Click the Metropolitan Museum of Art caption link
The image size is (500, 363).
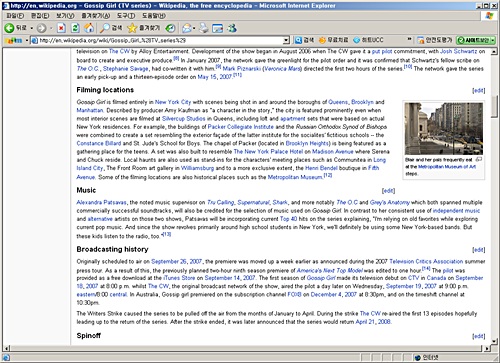point(447,166)
